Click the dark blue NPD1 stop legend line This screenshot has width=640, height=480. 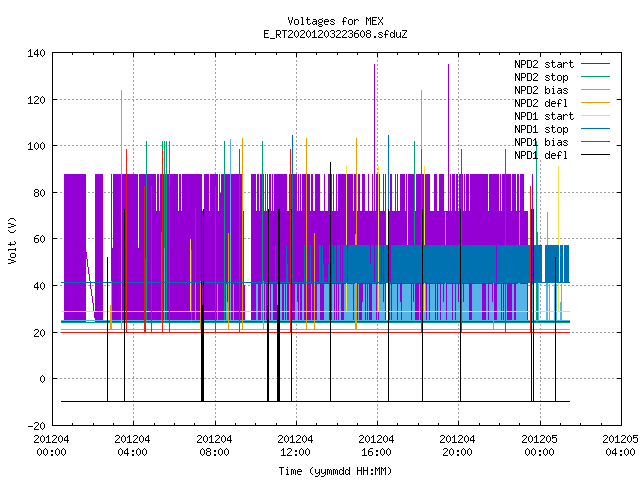tap(595, 129)
